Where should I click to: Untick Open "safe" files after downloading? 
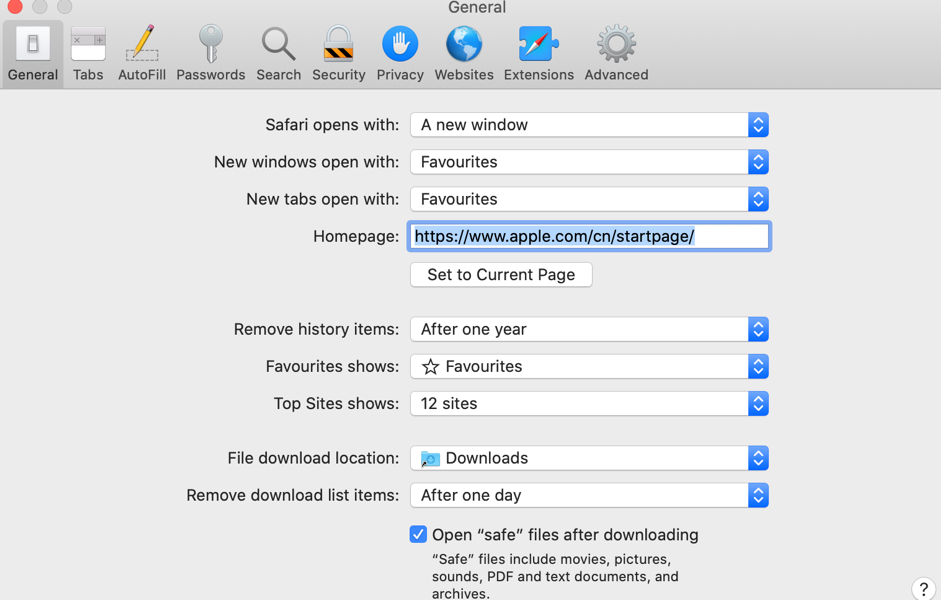pyautogui.click(x=418, y=535)
